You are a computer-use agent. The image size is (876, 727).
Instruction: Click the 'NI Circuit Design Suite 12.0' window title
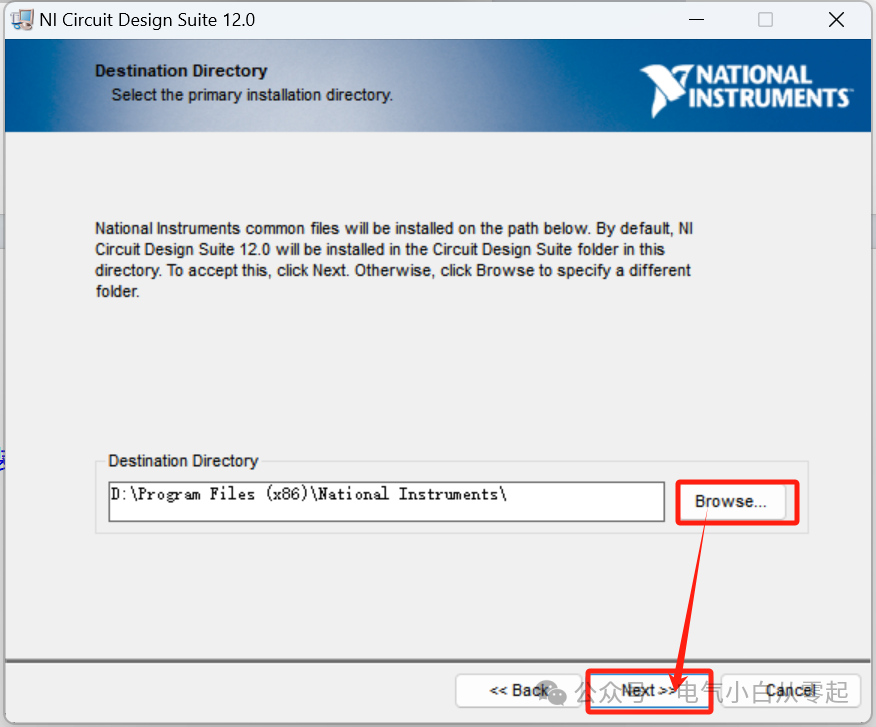point(147,20)
